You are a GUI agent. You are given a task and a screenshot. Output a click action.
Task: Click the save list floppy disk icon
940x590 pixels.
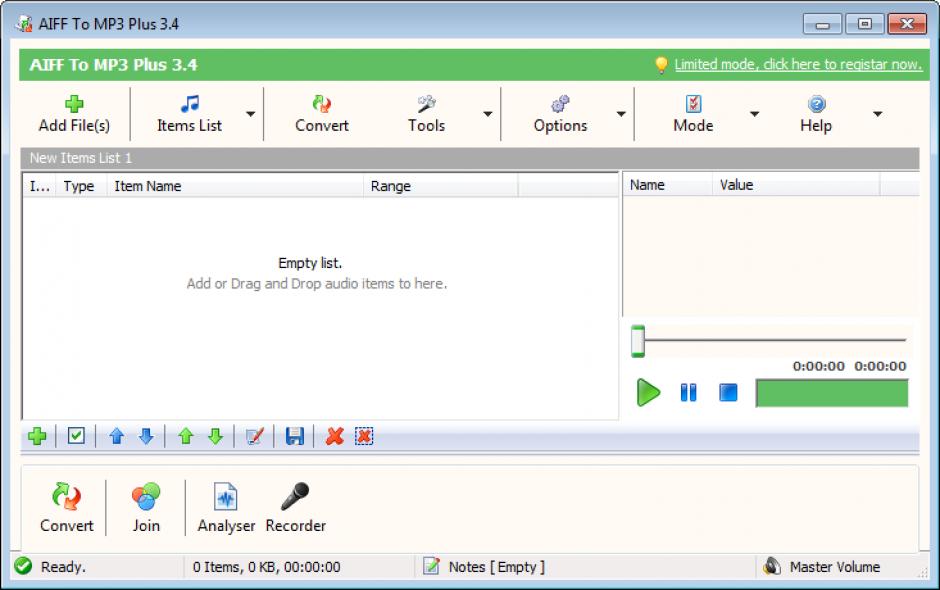[x=294, y=436]
